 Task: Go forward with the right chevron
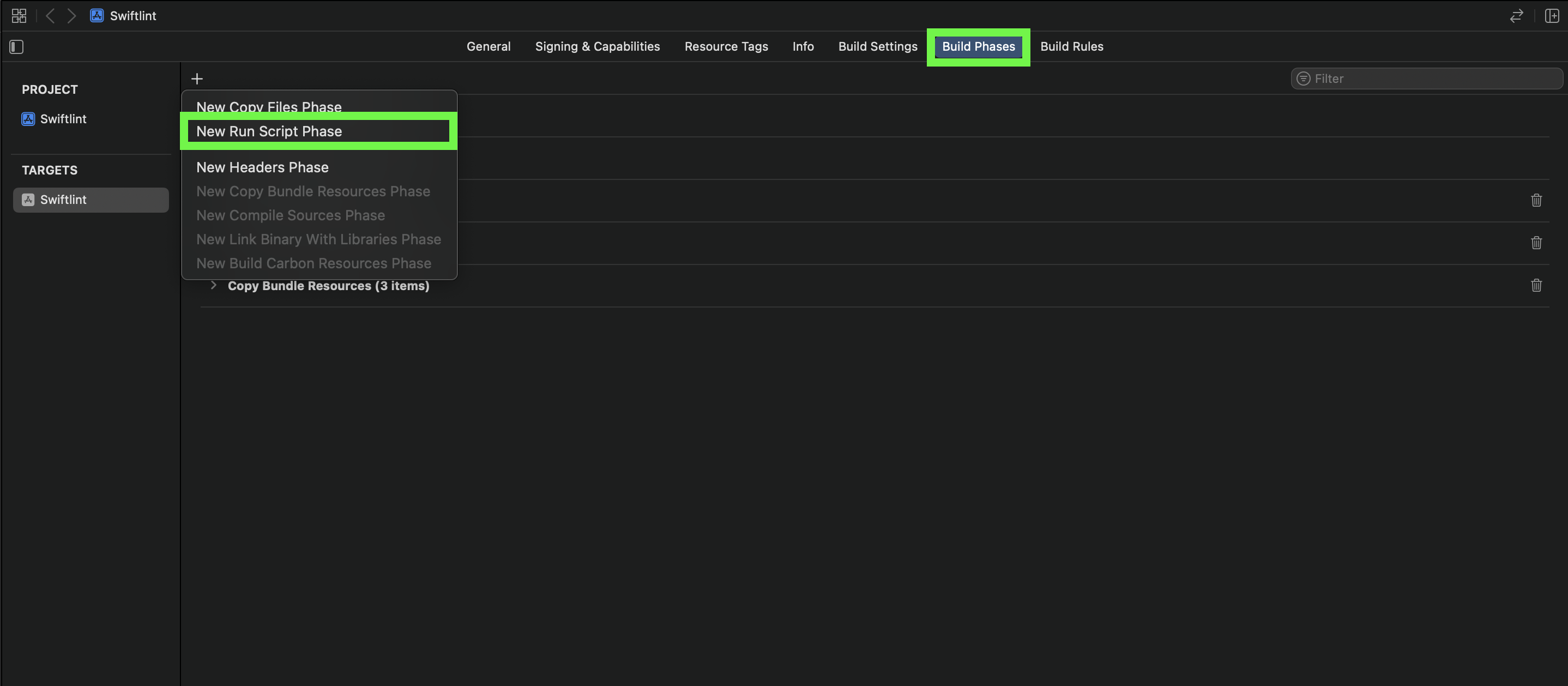tap(72, 16)
